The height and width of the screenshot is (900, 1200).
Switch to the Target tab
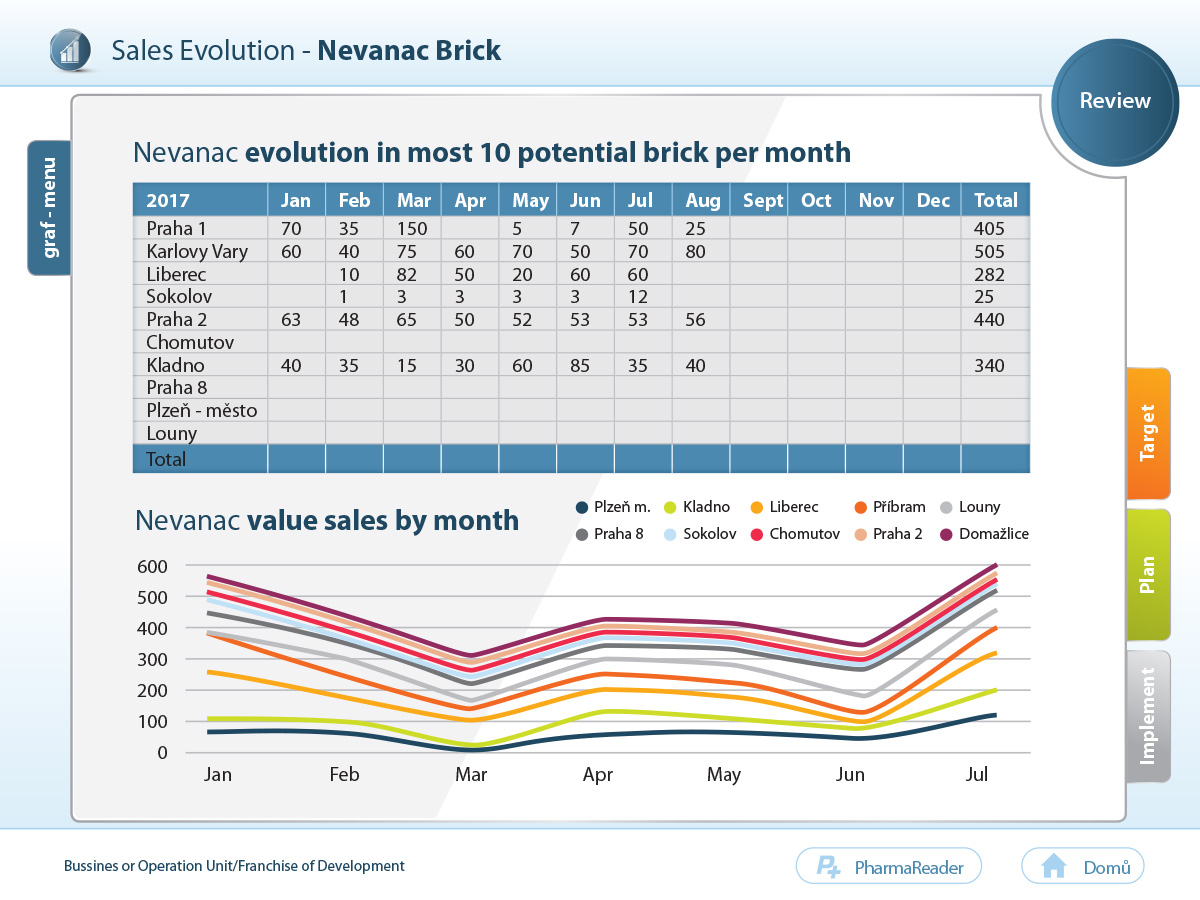pyautogui.click(x=1148, y=433)
